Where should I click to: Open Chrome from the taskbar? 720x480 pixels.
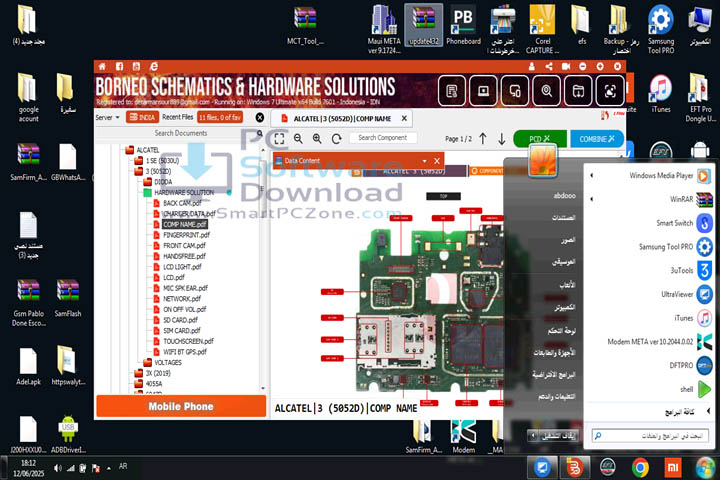pyautogui.click(x=640, y=468)
